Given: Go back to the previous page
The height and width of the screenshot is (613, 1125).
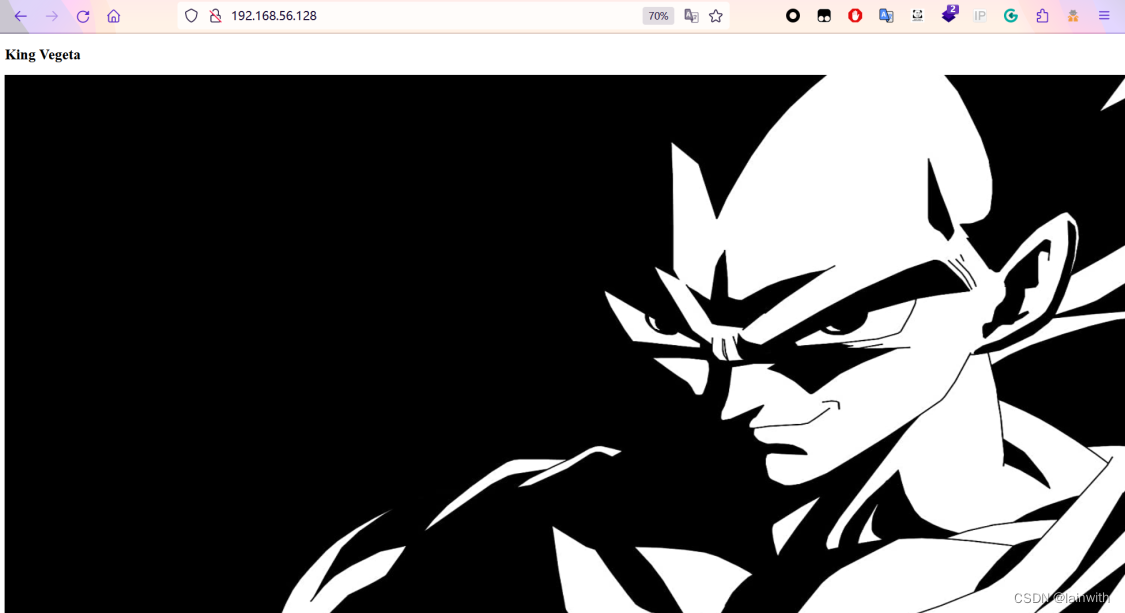Looking at the screenshot, I should coord(21,16).
